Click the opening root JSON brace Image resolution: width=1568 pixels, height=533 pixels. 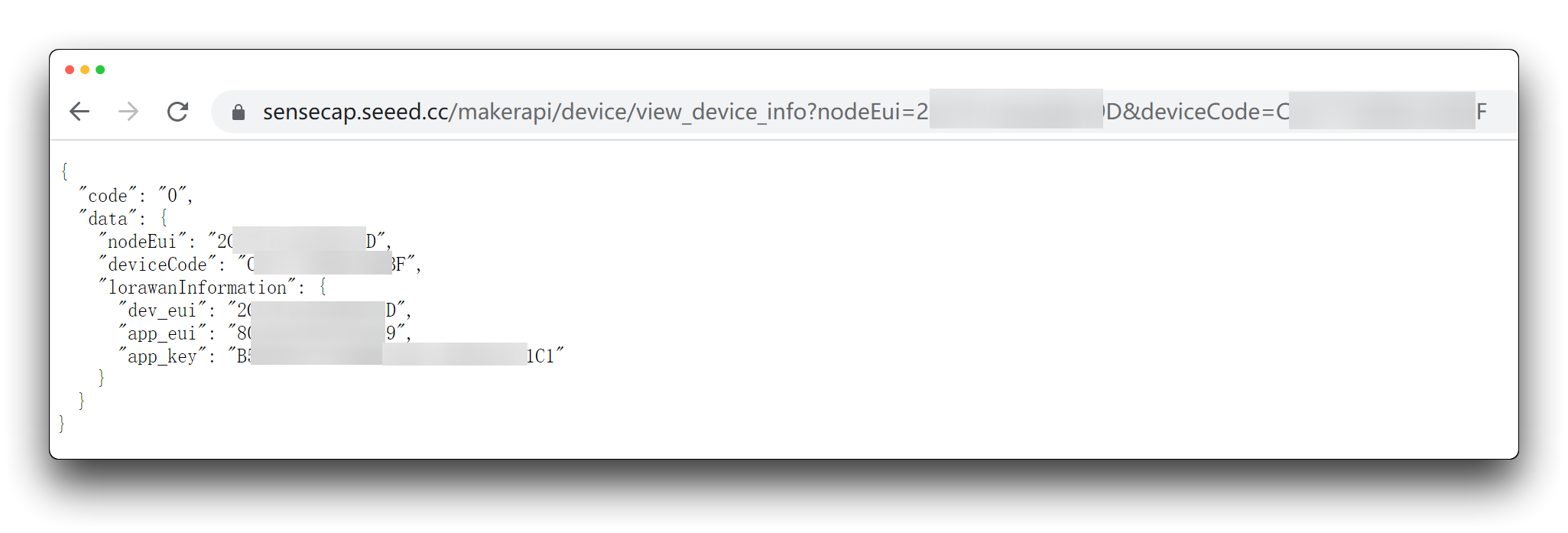pos(64,171)
